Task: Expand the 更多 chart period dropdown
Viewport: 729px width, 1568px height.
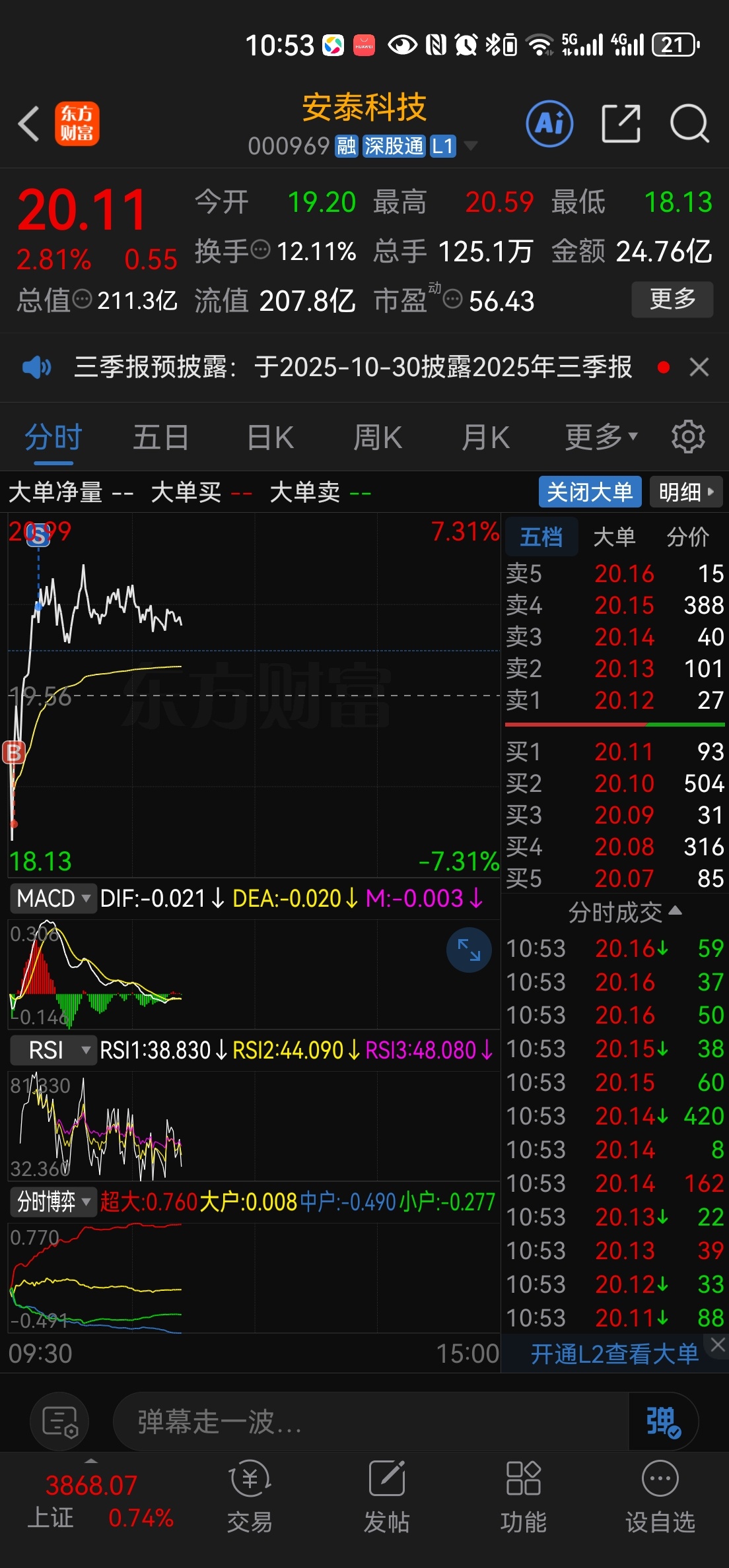Action: pyautogui.click(x=601, y=437)
